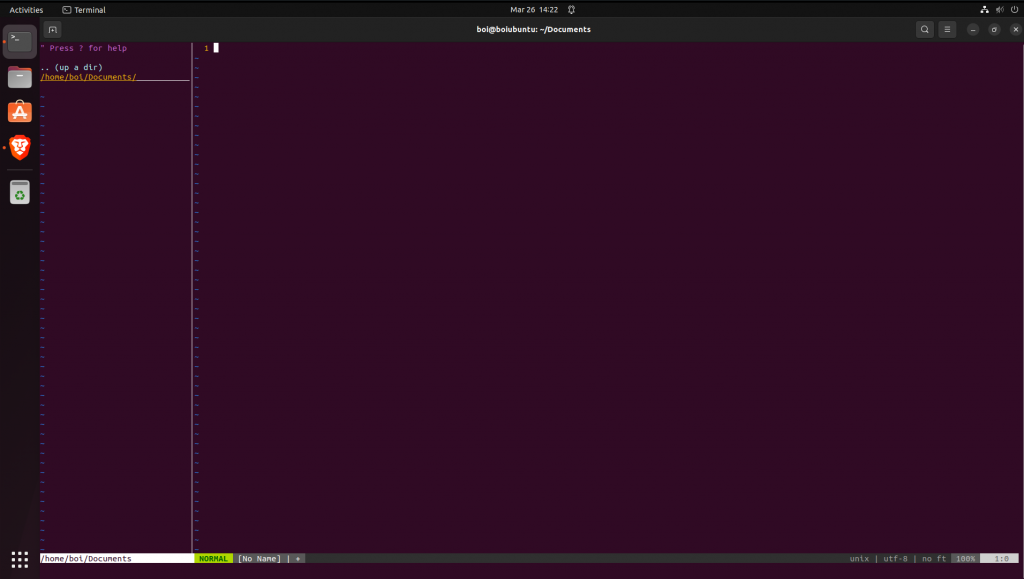Image resolution: width=1024 pixels, height=579 pixels.
Task: Open Brave browser from the dock
Action: tap(20, 148)
